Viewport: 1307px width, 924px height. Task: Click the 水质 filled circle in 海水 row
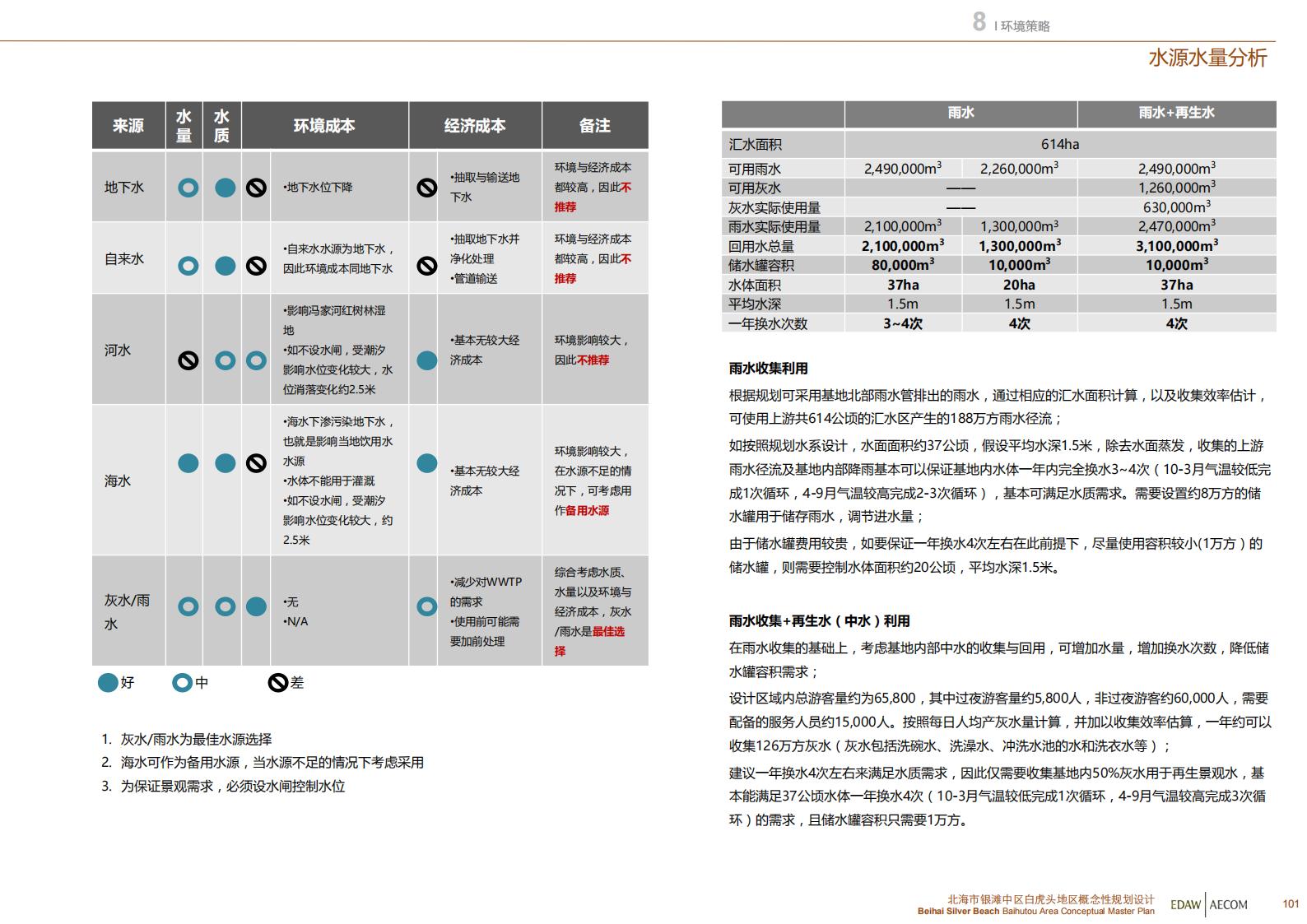click(225, 463)
